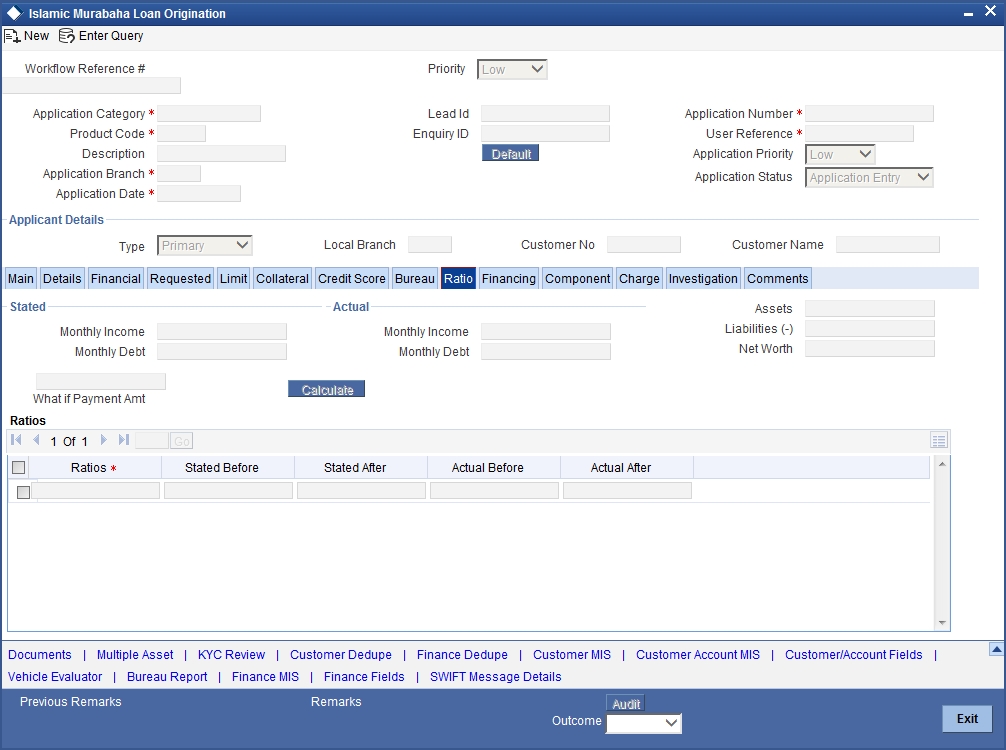Image resolution: width=1006 pixels, height=750 pixels.
Task: Open the Outcome dropdown
Action: (644, 723)
